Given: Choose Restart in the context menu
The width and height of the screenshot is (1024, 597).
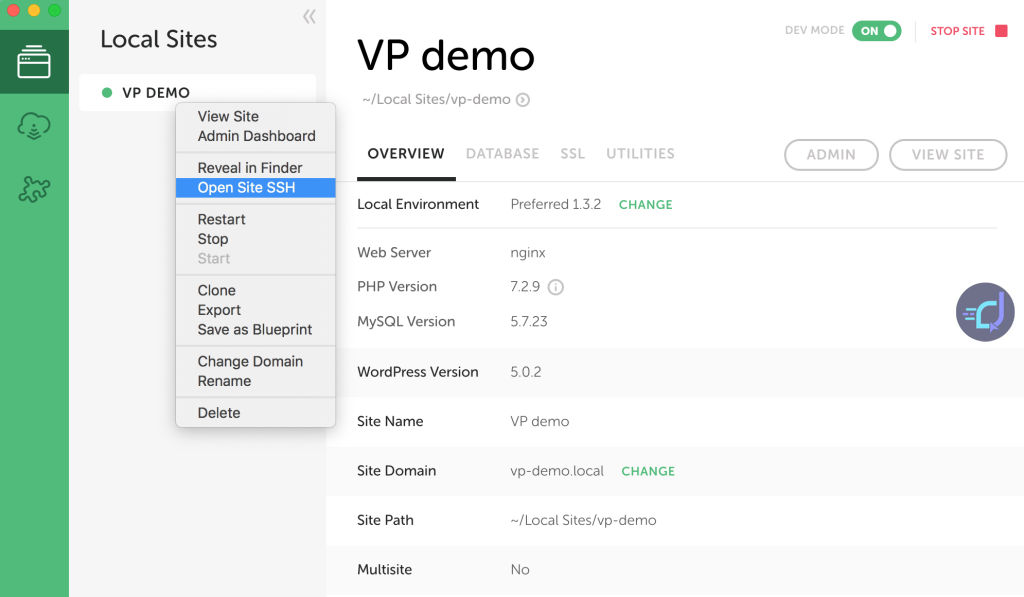Looking at the screenshot, I should 221,219.
